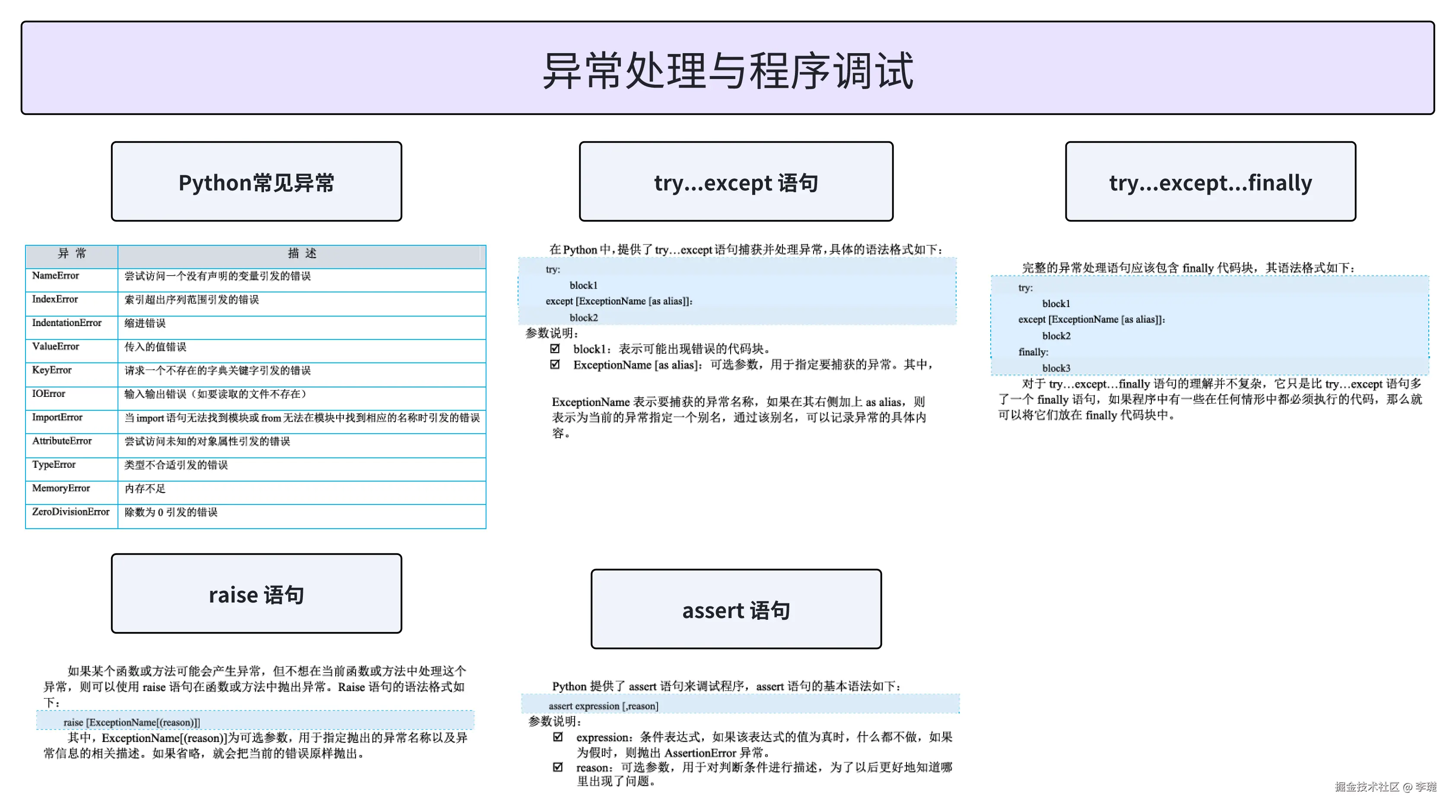The image size is (1456, 812).
Task: Select the try...except...finally heading box
Action: (x=1210, y=181)
